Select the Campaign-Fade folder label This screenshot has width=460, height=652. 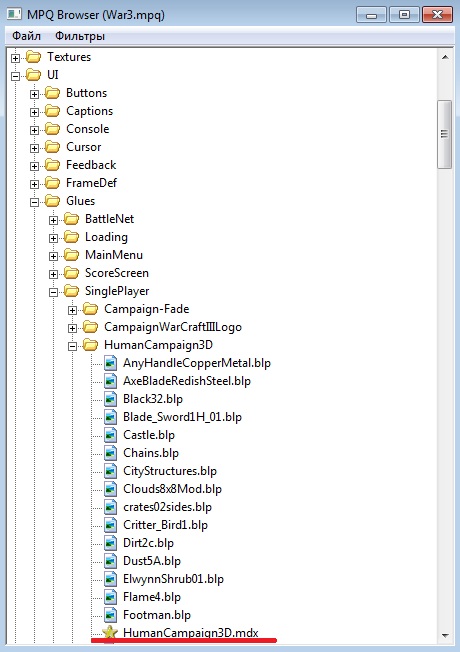pyautogui.click(x=147, y=309)
